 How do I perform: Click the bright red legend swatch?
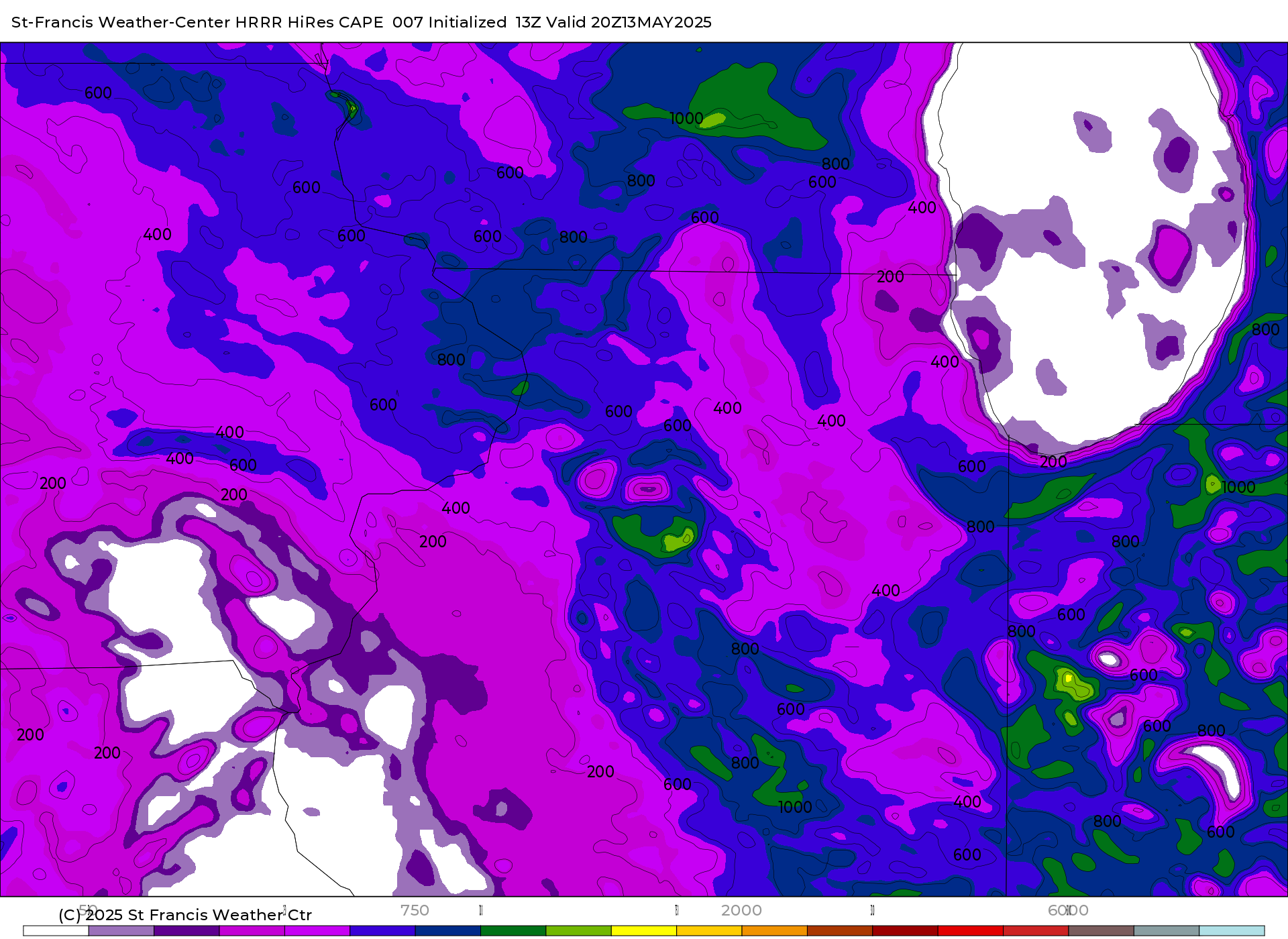(971, 931)
